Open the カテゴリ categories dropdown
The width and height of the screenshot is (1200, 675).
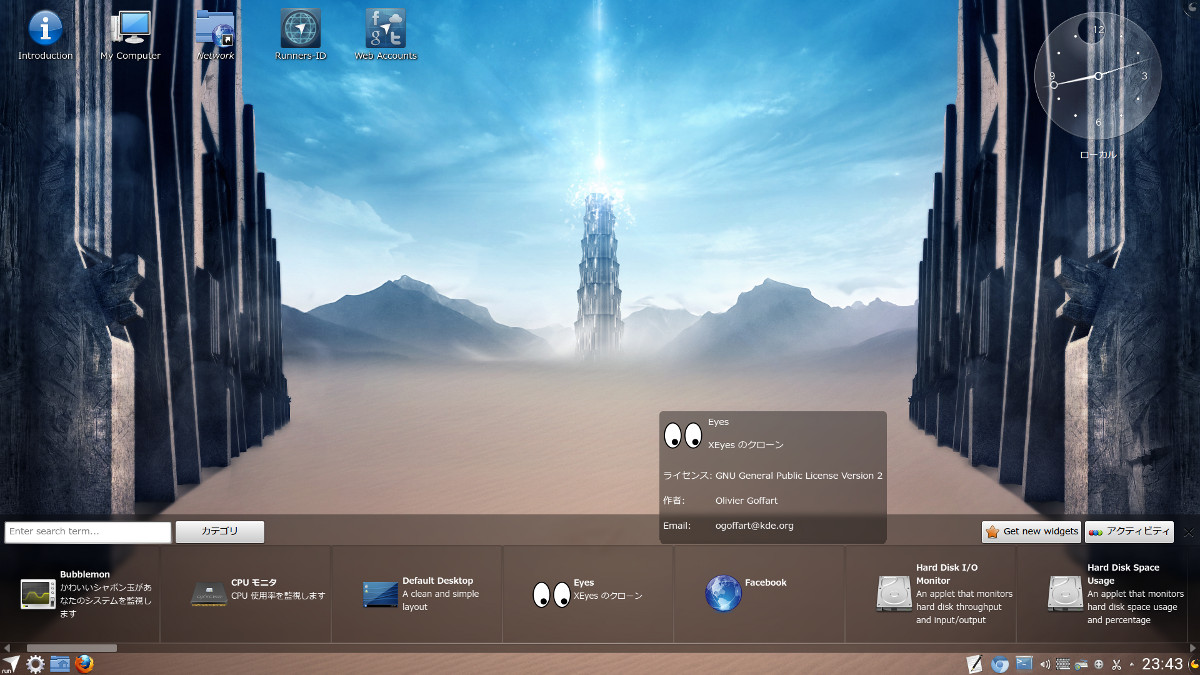point(220,531)
